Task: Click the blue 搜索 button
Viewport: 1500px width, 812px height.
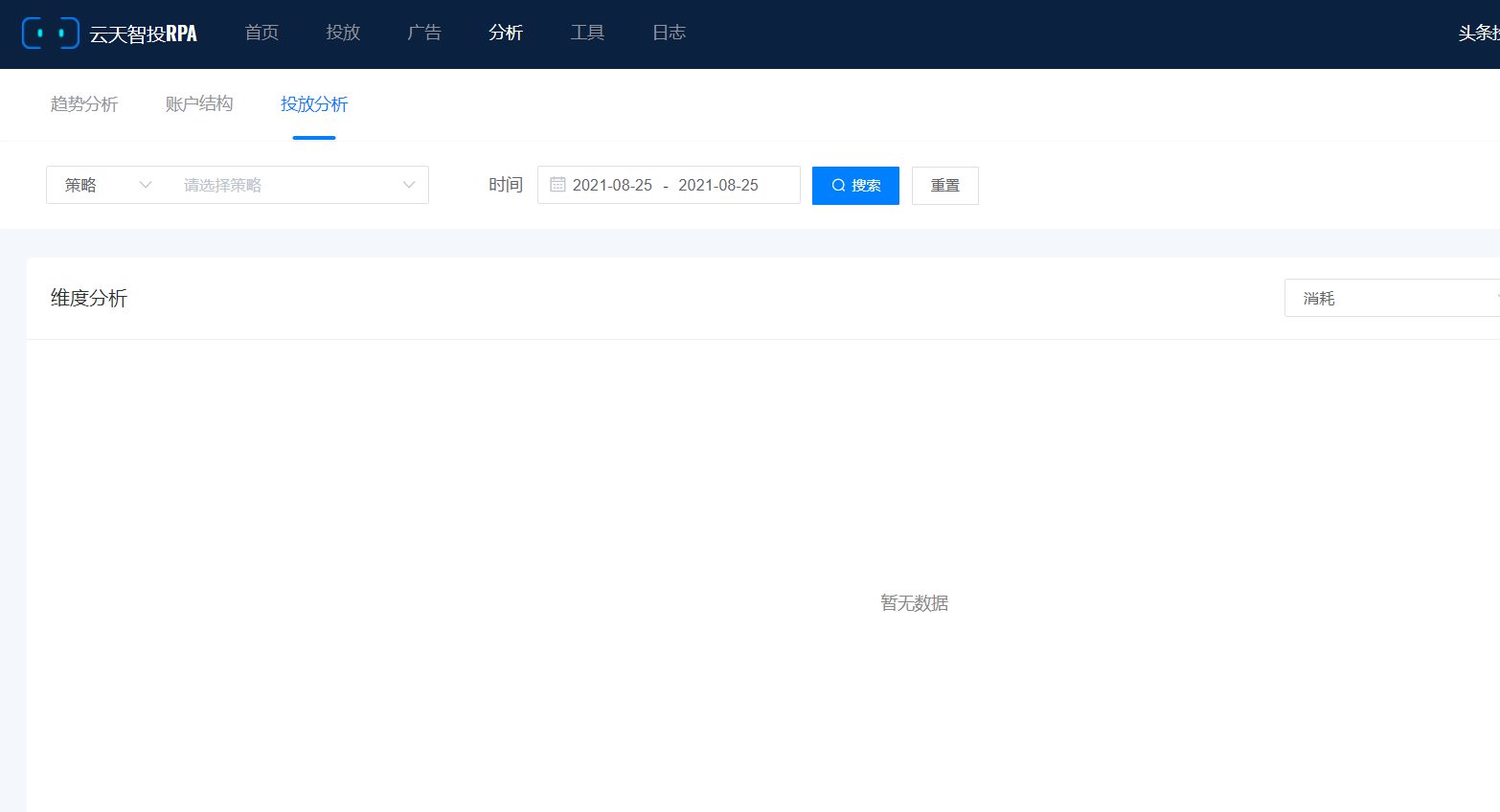Action: 855,186
